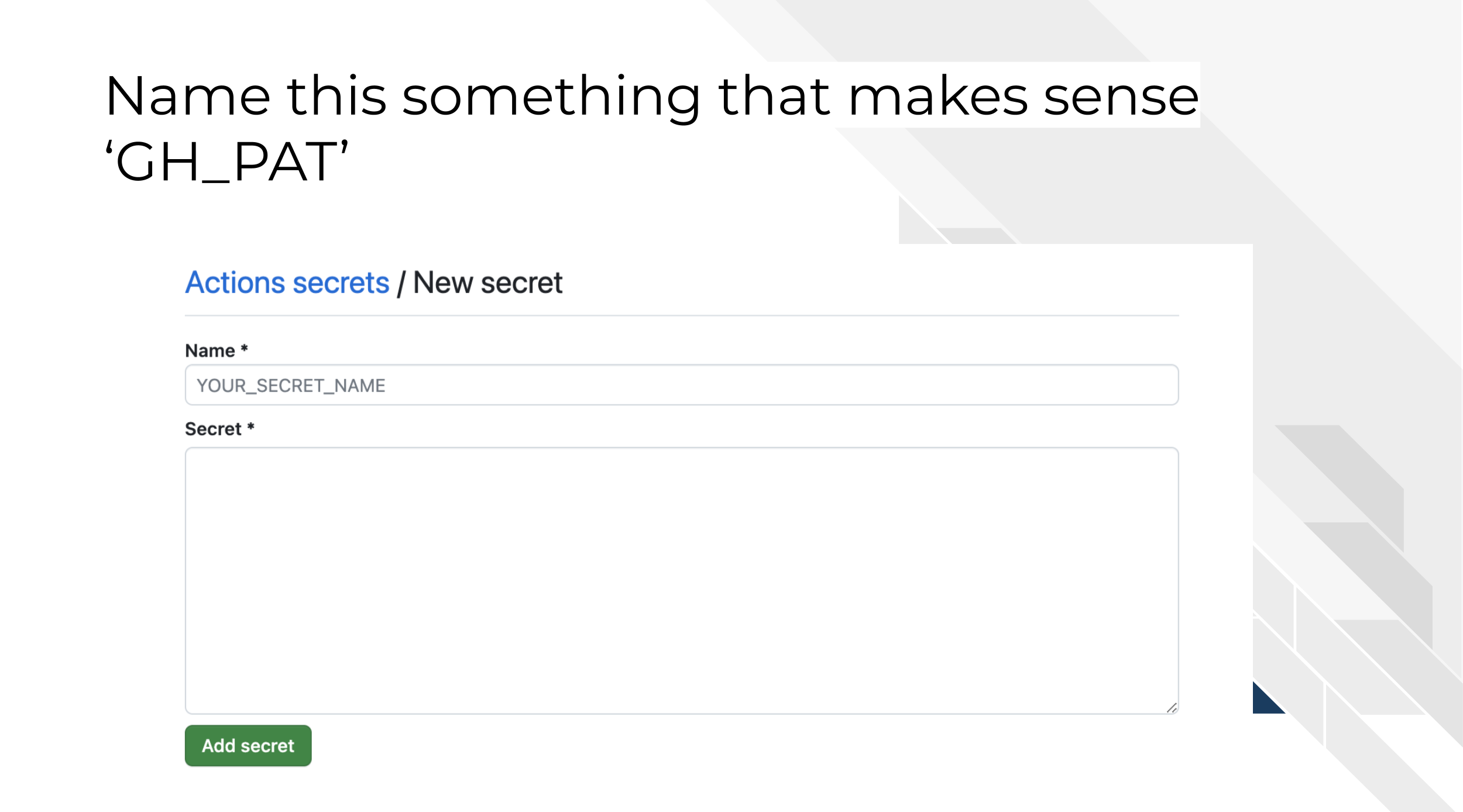Click the Secret textarea resize grip icon
Image resolution: width=1463 pixels, height=812 pixels.
click(x=1172, y=708)
